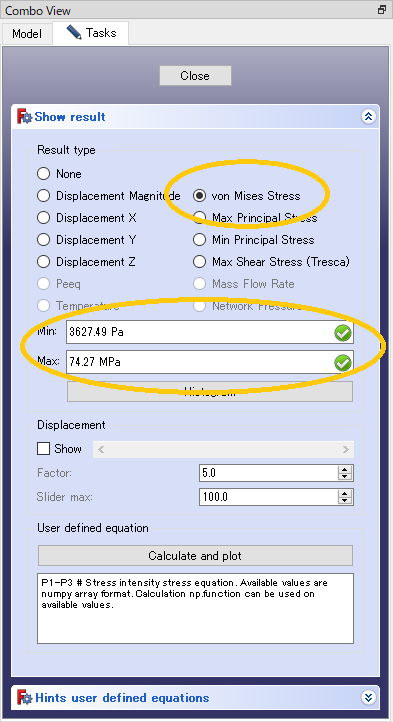Screen dimensions: 393x722
Task: Increase the Factor spinner value
Action: [x=345, y=469]
